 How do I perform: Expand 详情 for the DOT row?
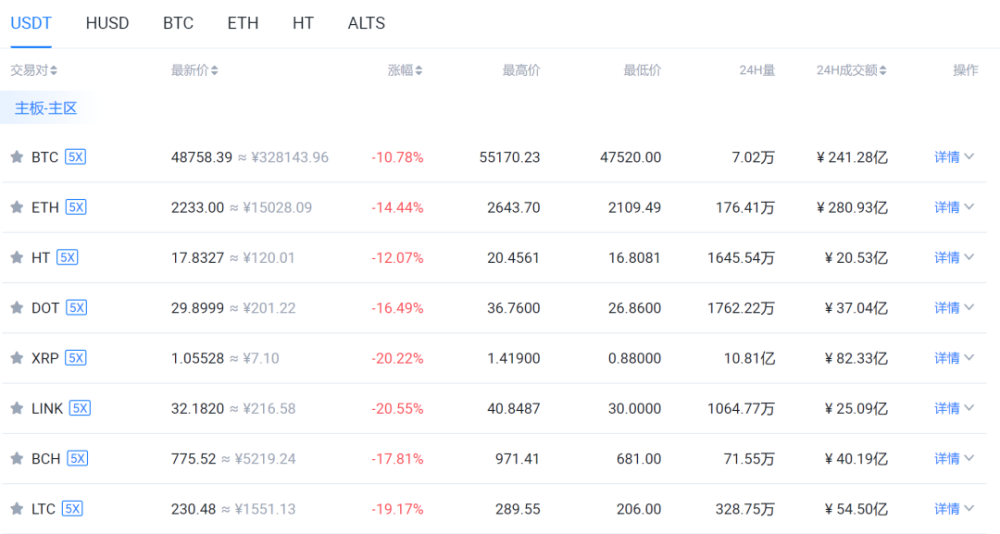pos(954,308)
